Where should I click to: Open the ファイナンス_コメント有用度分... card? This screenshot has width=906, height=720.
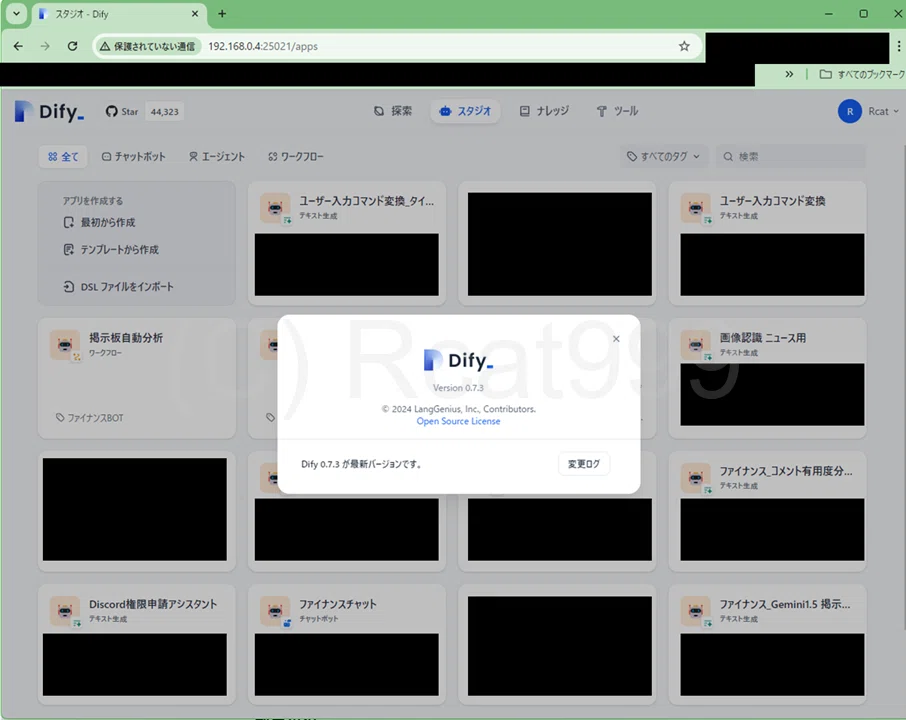coord(767,511)
